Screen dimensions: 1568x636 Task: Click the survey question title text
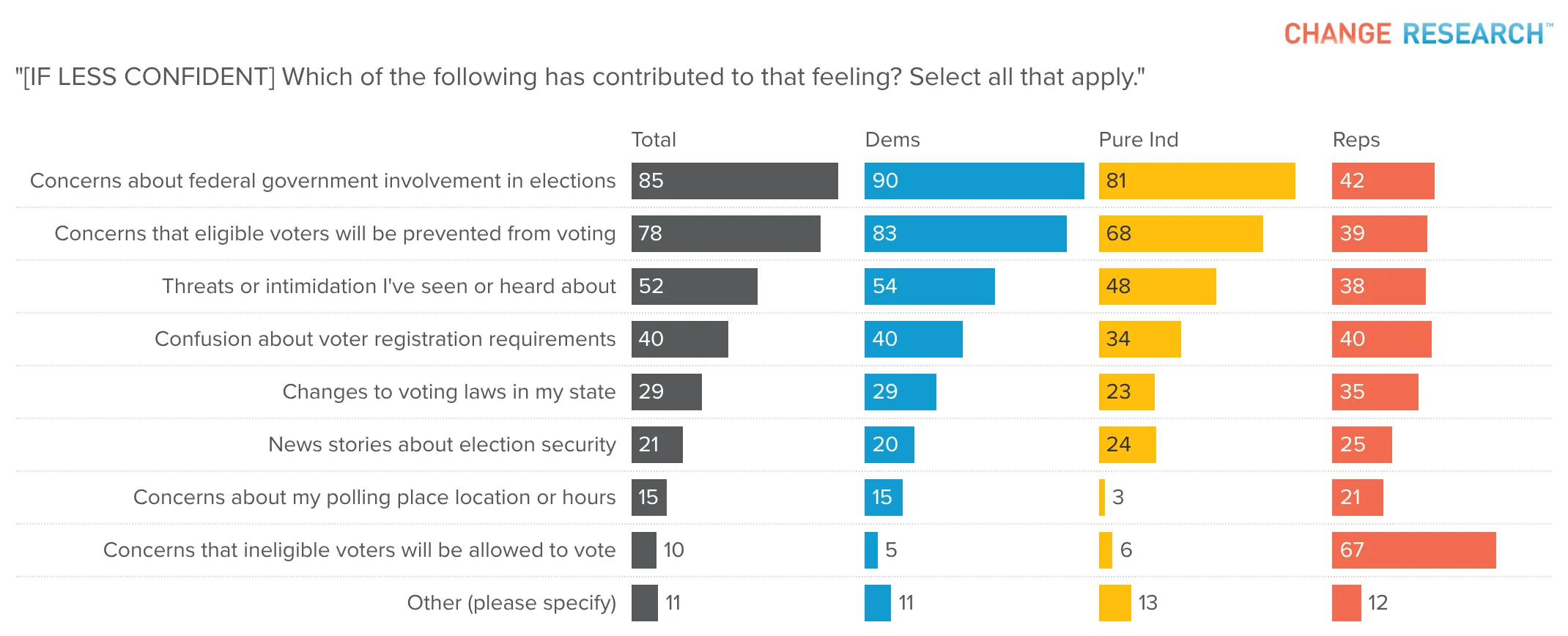coord(580,77)
